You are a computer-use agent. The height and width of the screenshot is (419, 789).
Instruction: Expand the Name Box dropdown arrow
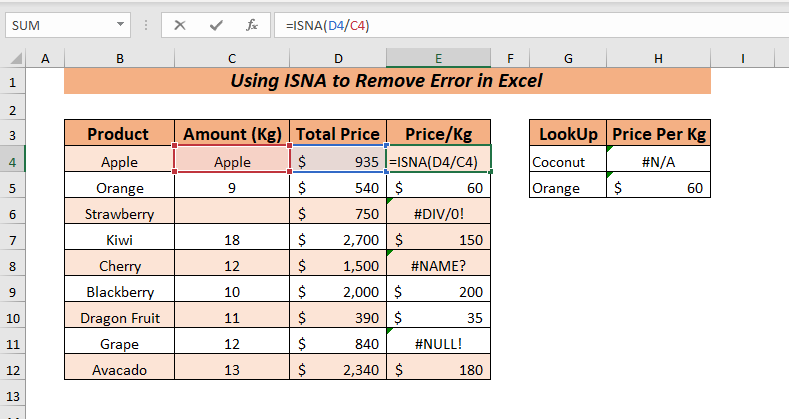(x=120, y=24)
